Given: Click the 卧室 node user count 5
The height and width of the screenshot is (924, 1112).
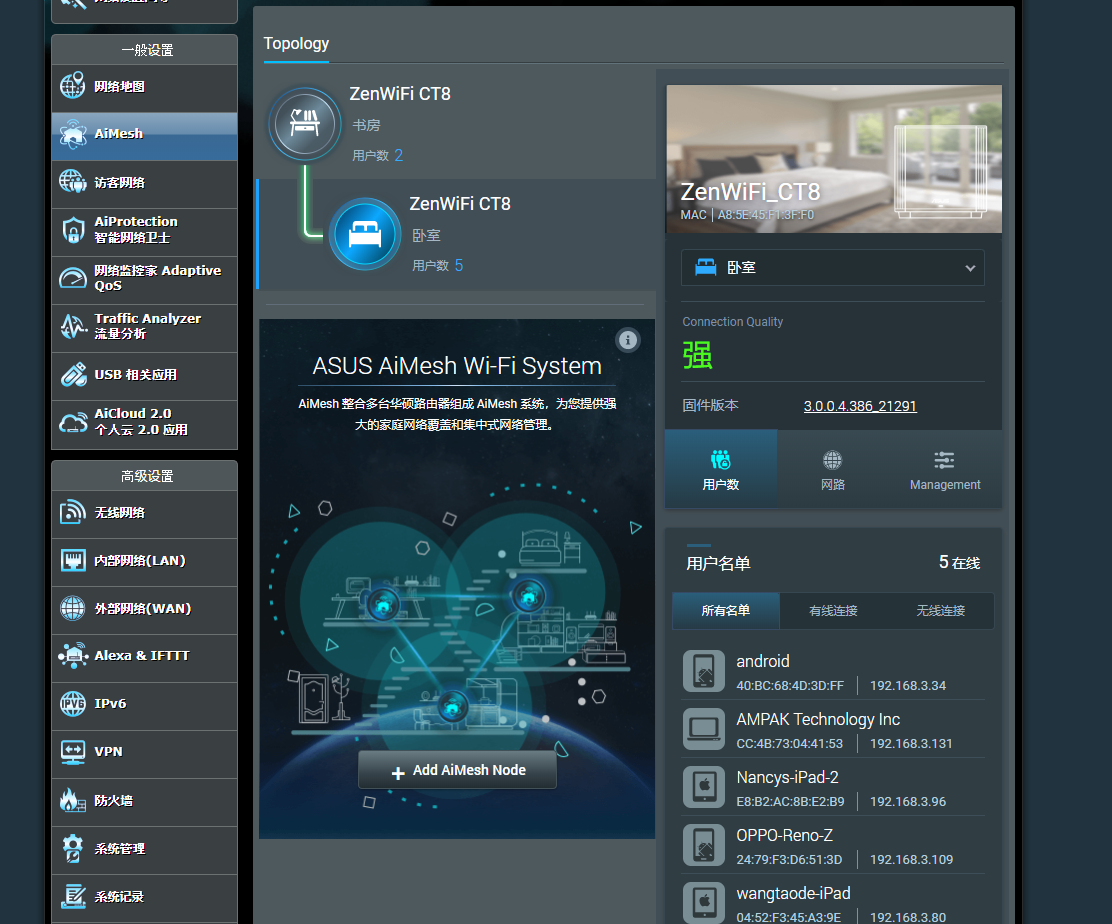Looking at the screenshot, I should tap(459, 265).
